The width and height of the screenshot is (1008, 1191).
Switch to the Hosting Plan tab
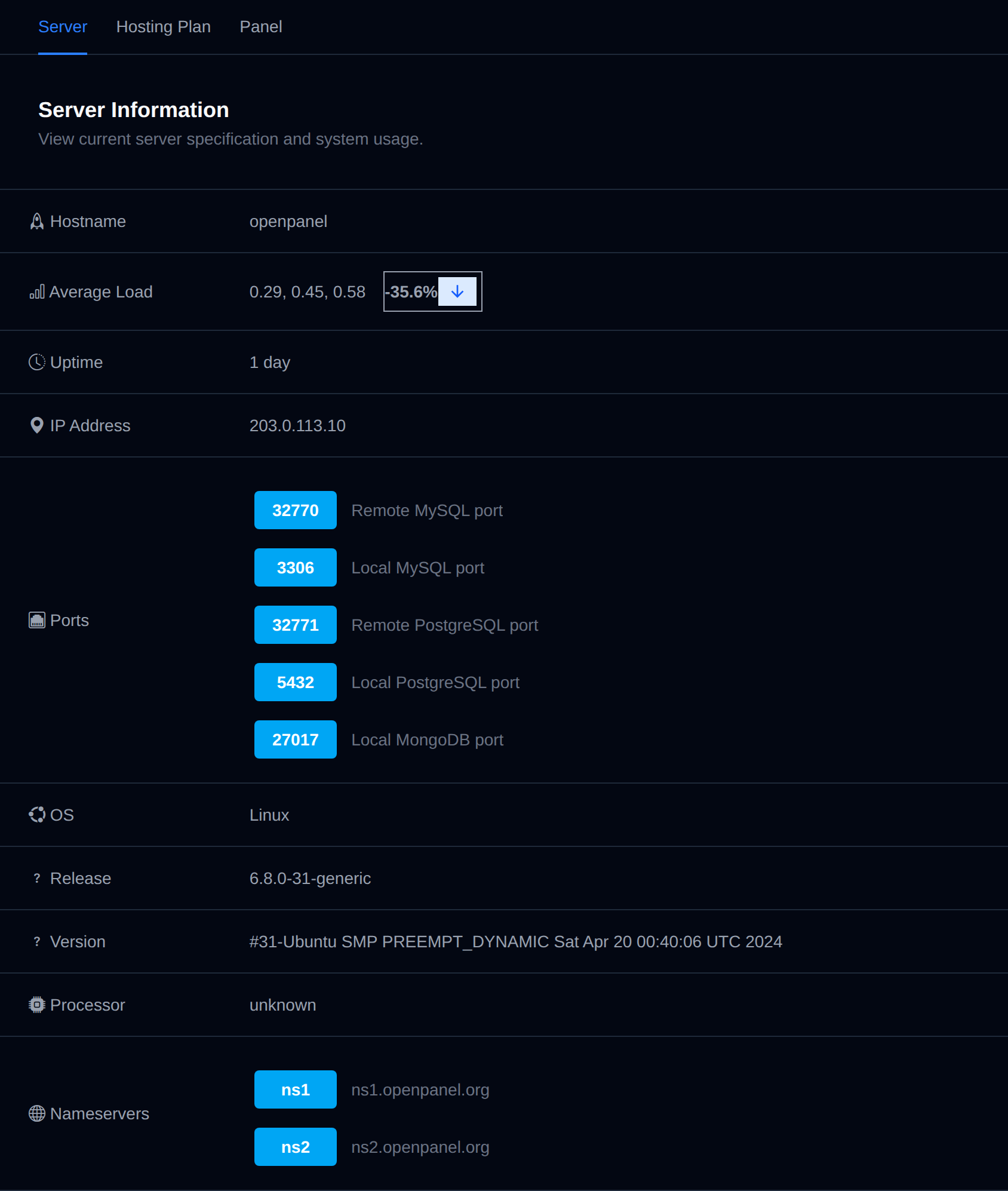coord(164,27)
